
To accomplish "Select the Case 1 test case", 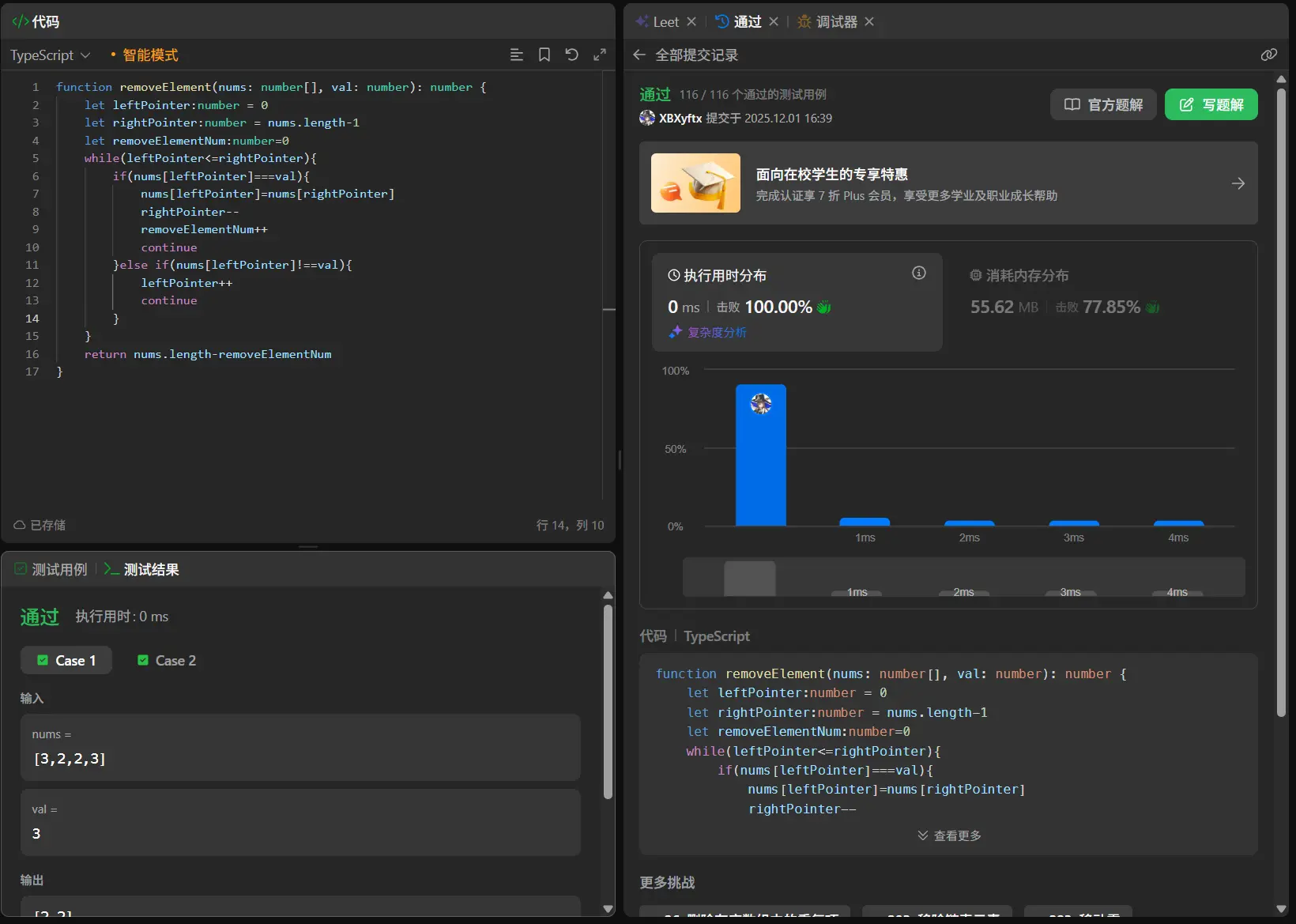I will coord(66,660).
